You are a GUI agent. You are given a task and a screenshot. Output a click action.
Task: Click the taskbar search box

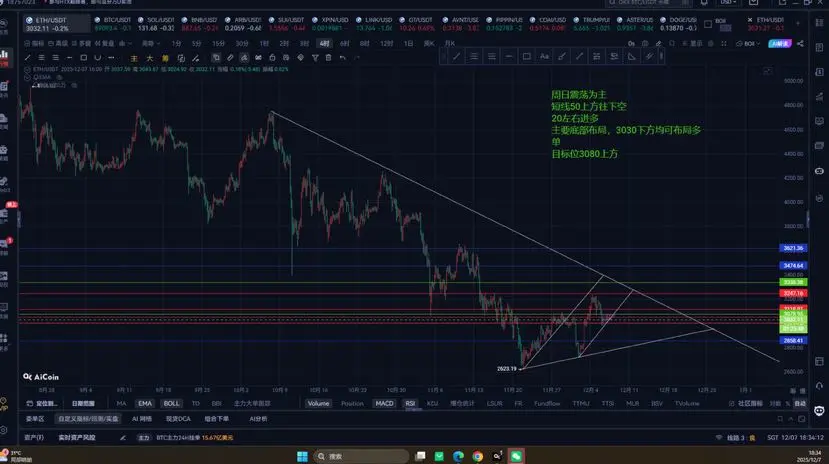362,456
